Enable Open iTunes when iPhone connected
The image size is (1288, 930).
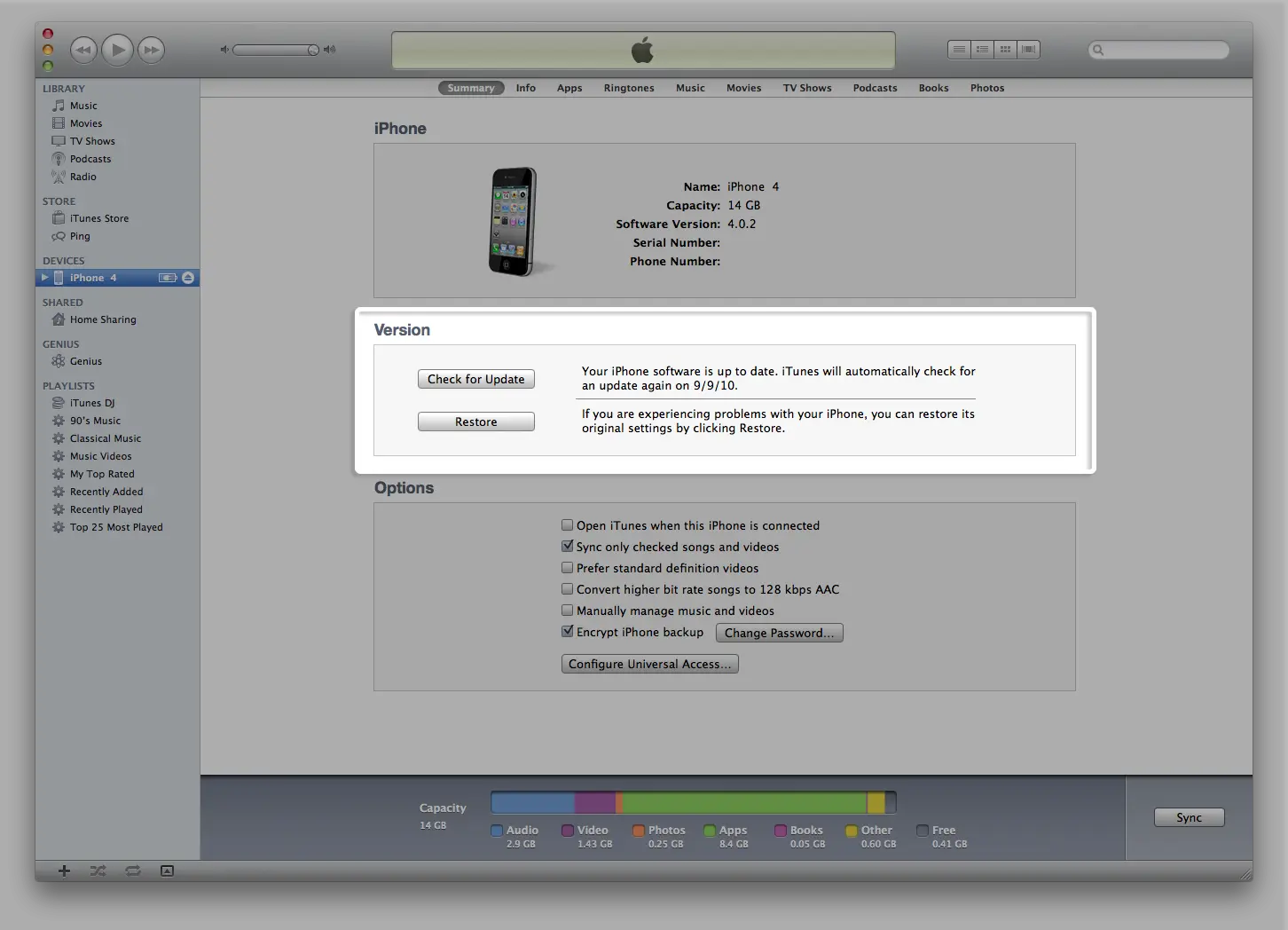pos(568,525)
